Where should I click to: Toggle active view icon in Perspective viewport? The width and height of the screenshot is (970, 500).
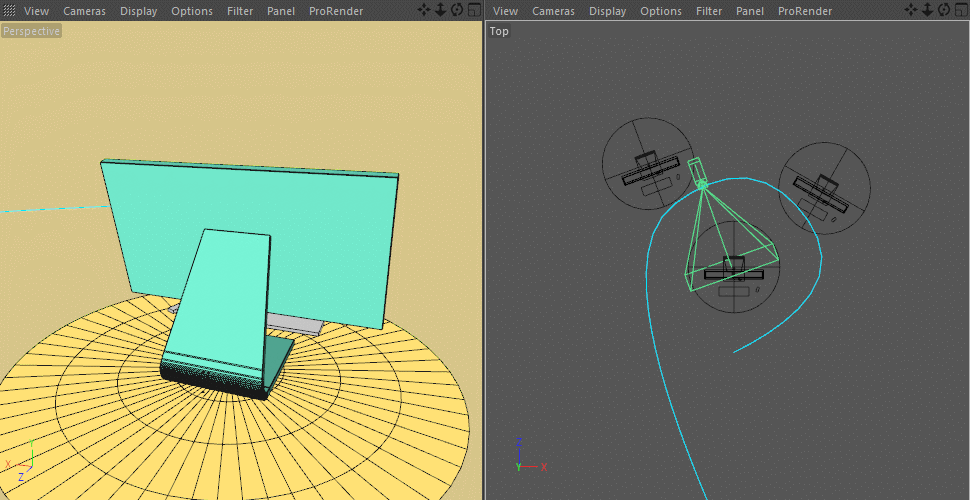point(474,9)
